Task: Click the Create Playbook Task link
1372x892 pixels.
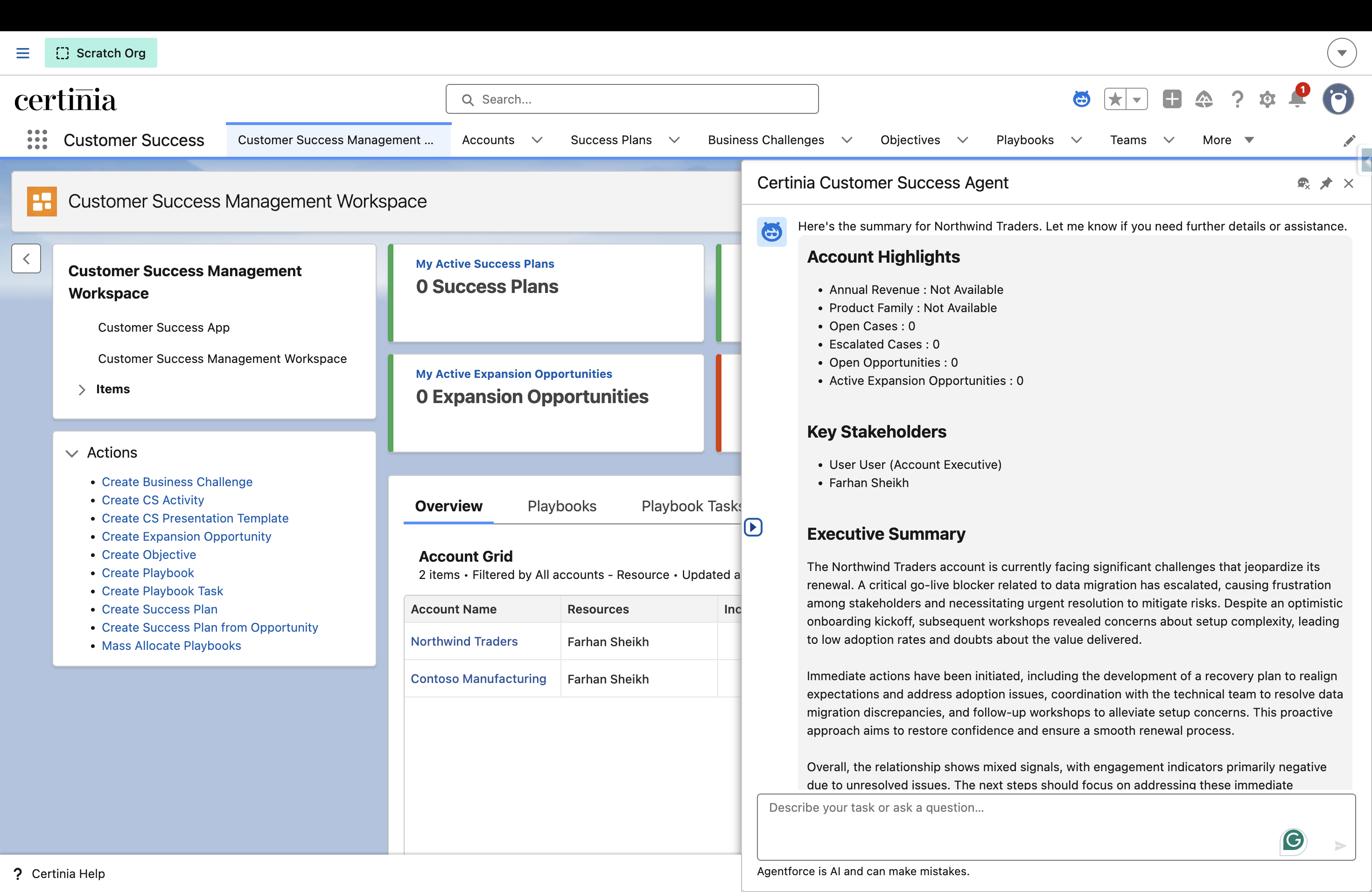Action: (162, 591)
